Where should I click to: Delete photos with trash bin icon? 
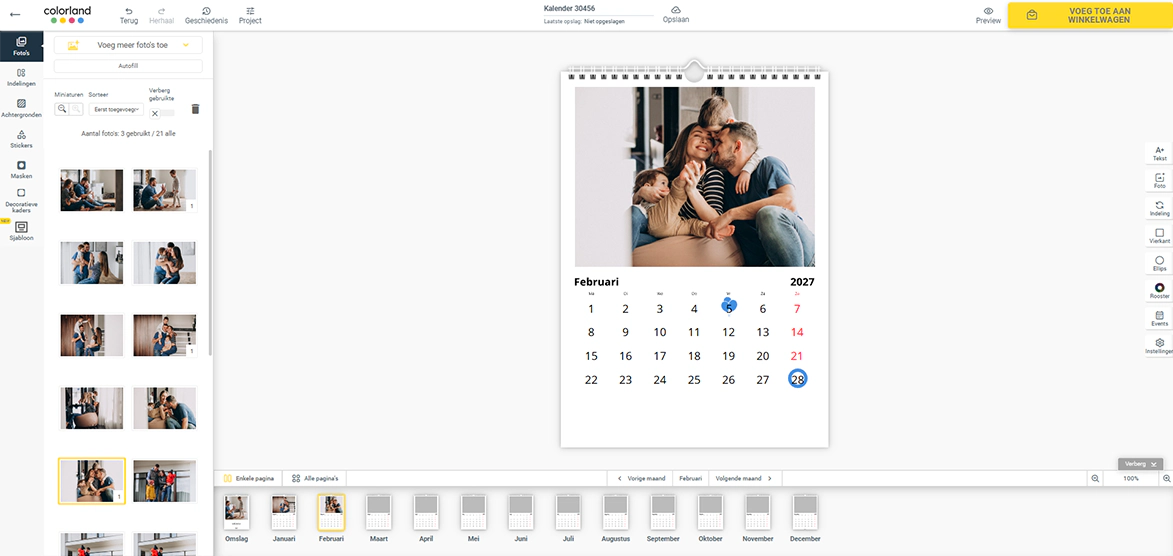click(x=195, y=109)
